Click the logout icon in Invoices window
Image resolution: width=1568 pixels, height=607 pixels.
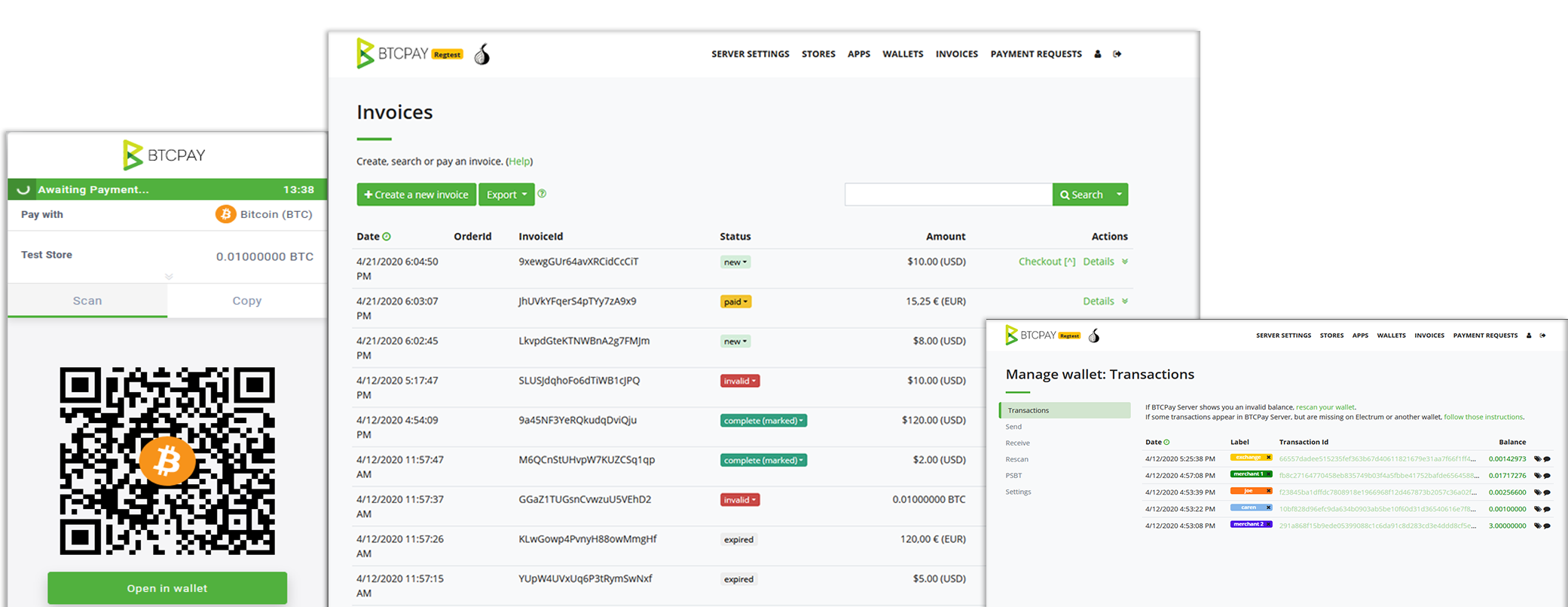[x=1117, y=54]
